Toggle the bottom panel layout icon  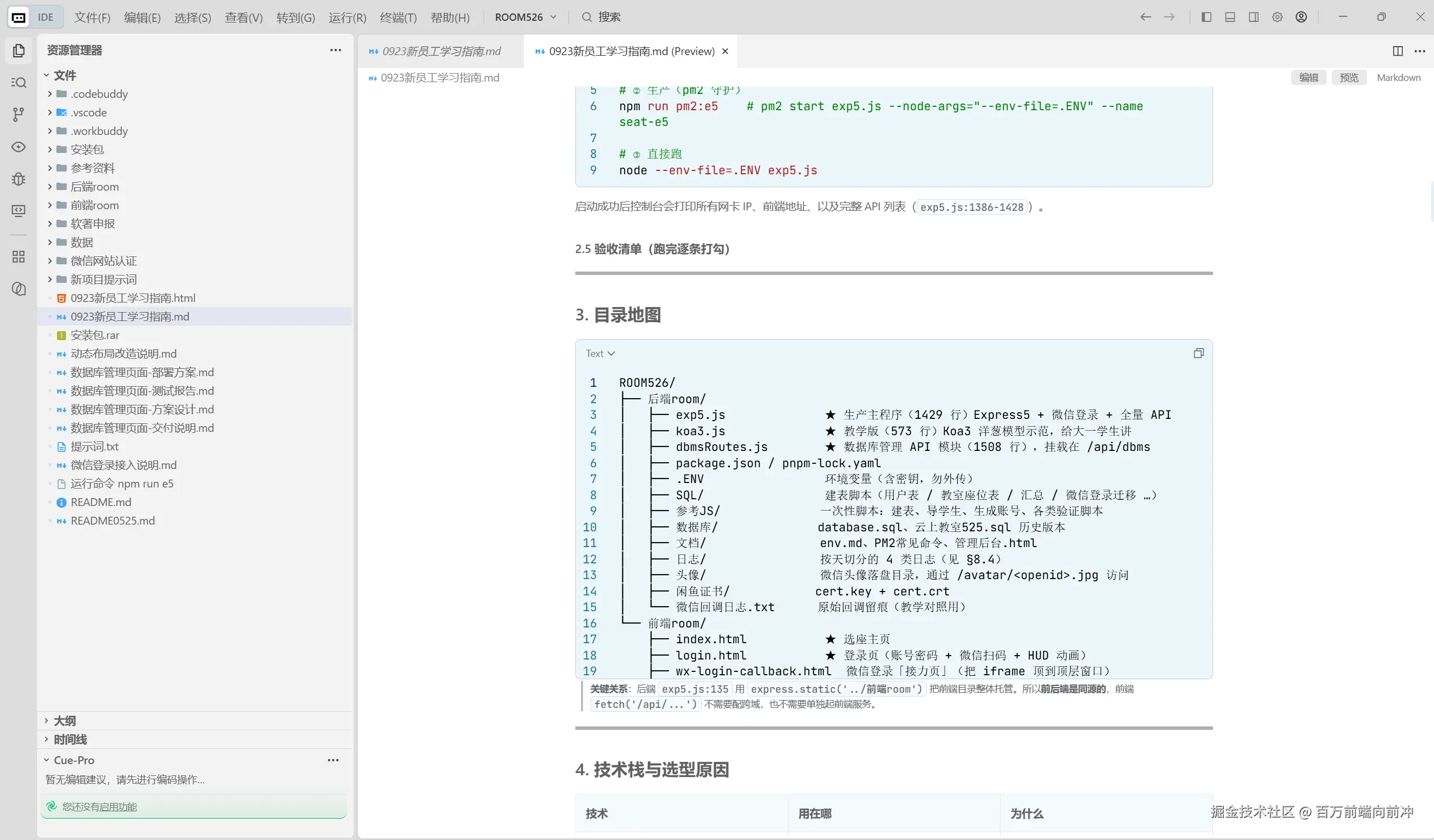(x=1230, y=17)
